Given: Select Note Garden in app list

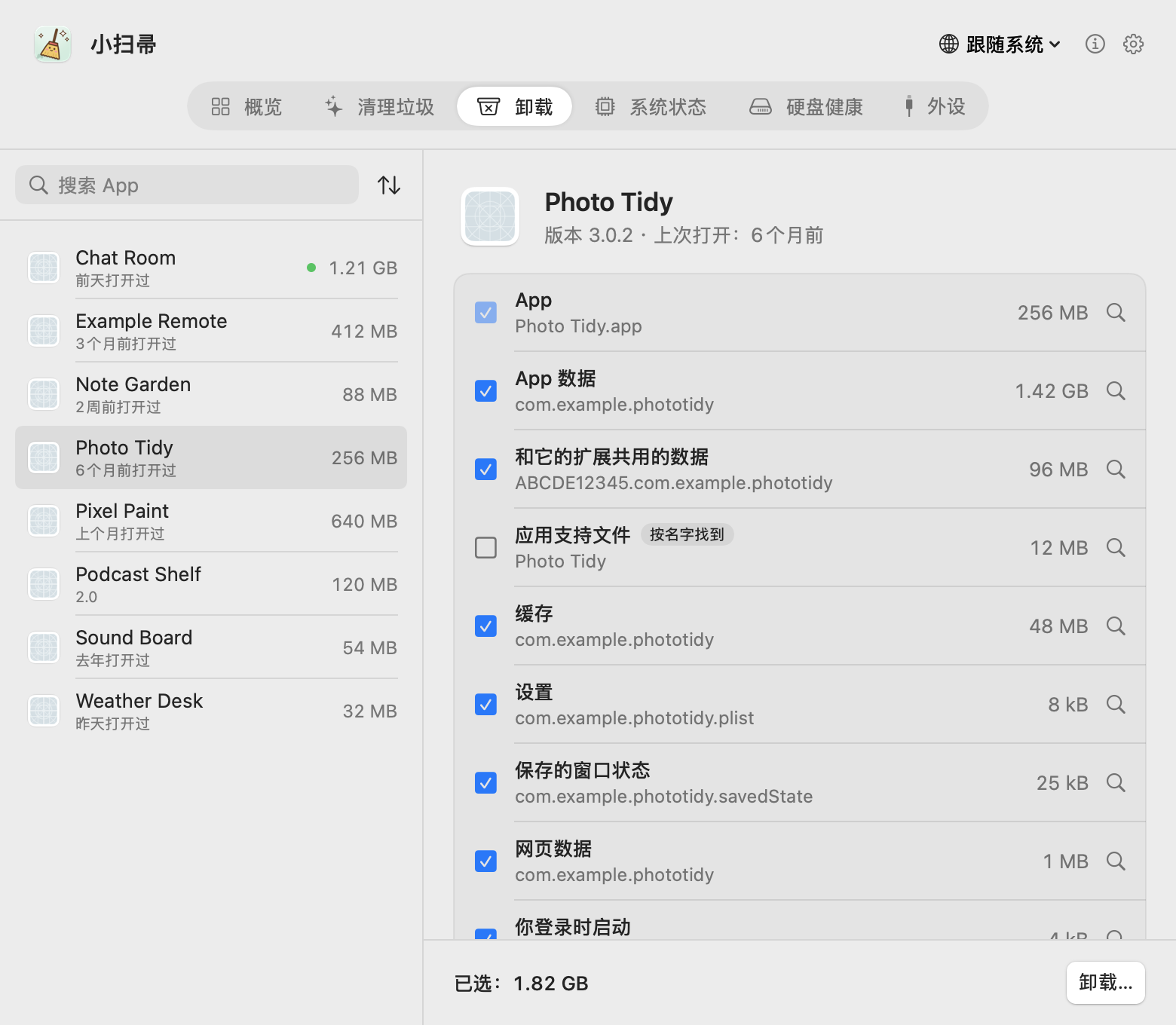Looking at the screenshot, I should (x=211, y=394).
